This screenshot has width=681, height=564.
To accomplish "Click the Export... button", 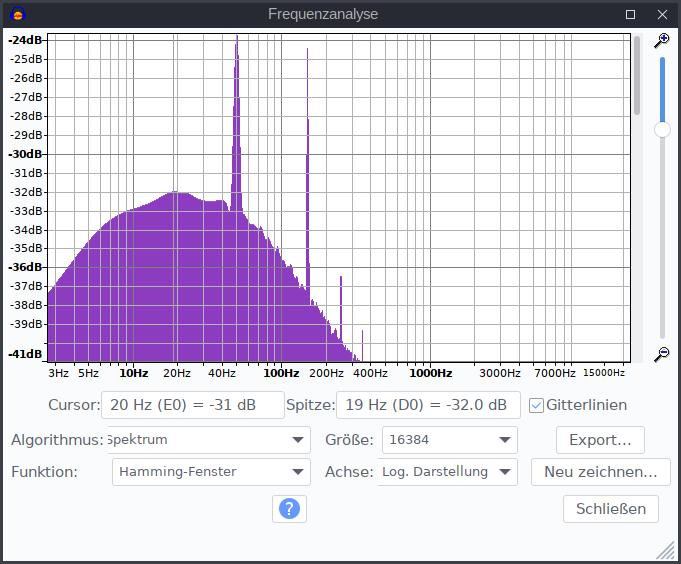I will click(x=600, y=440).
